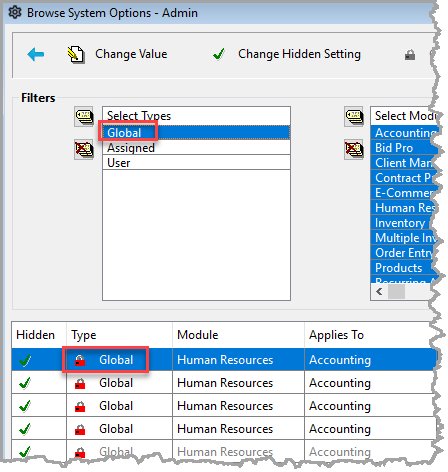Click the Change Value button label

(131, 54)
